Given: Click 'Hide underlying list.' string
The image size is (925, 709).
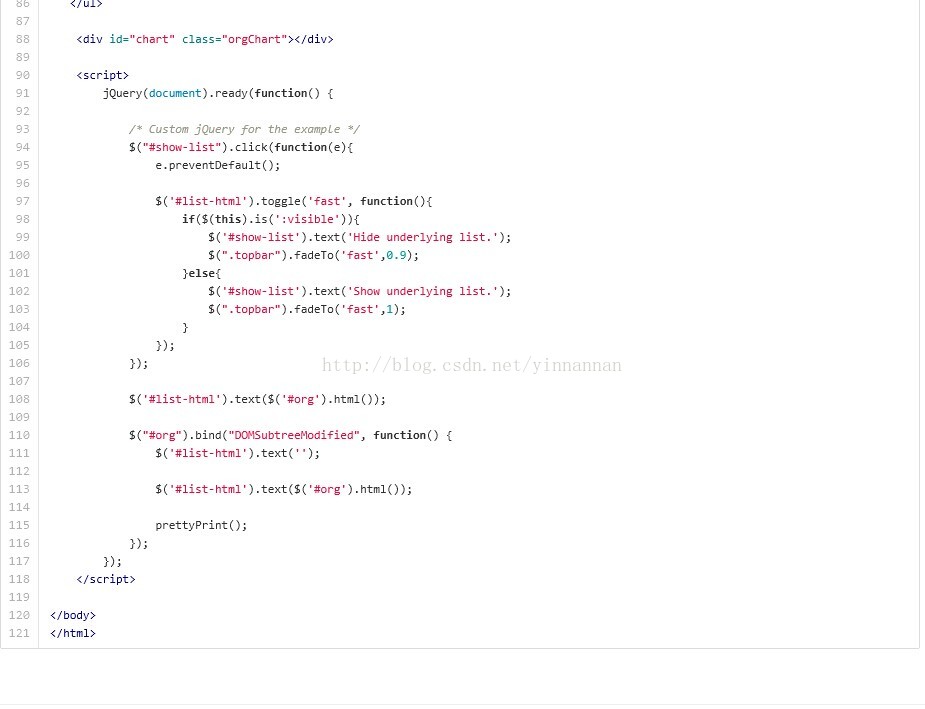Looking at the screenshot, I should click(422, 238).
